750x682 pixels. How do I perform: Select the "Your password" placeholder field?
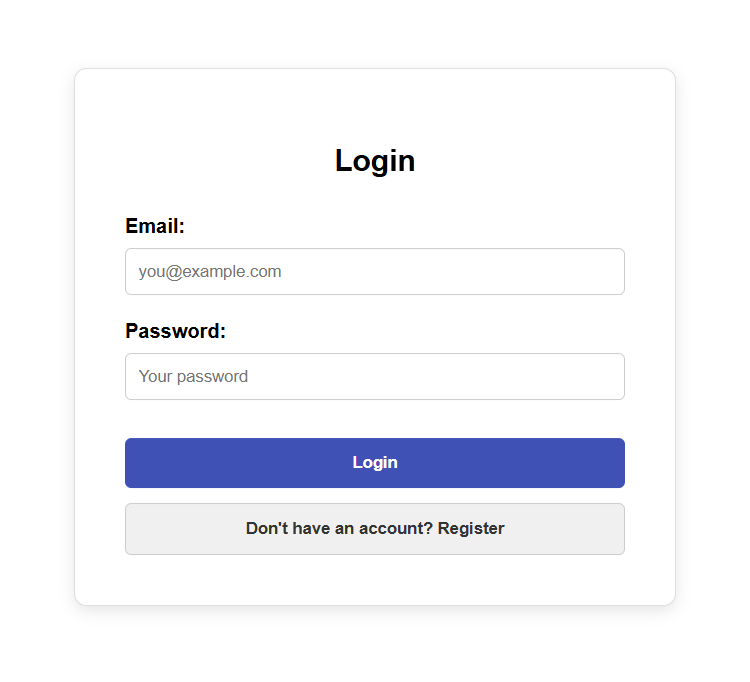pyautogui.click(x=374, y=377)
